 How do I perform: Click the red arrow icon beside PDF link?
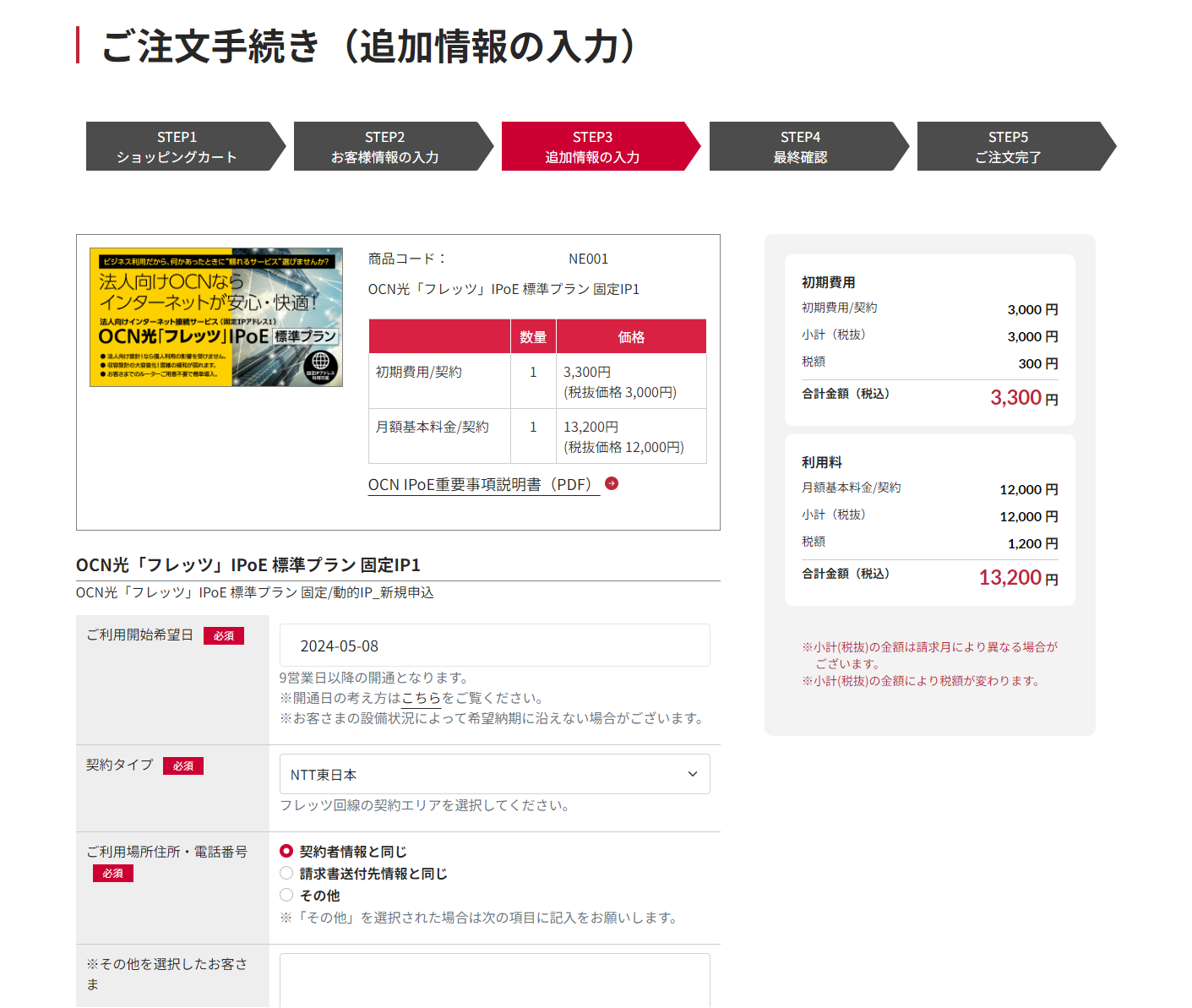pos(612,483)
